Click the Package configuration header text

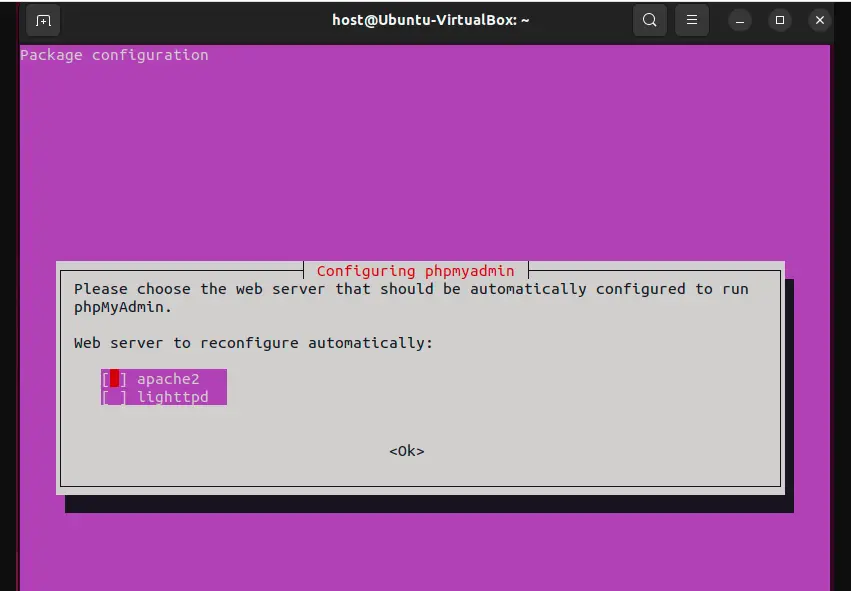tap(114, 55)
